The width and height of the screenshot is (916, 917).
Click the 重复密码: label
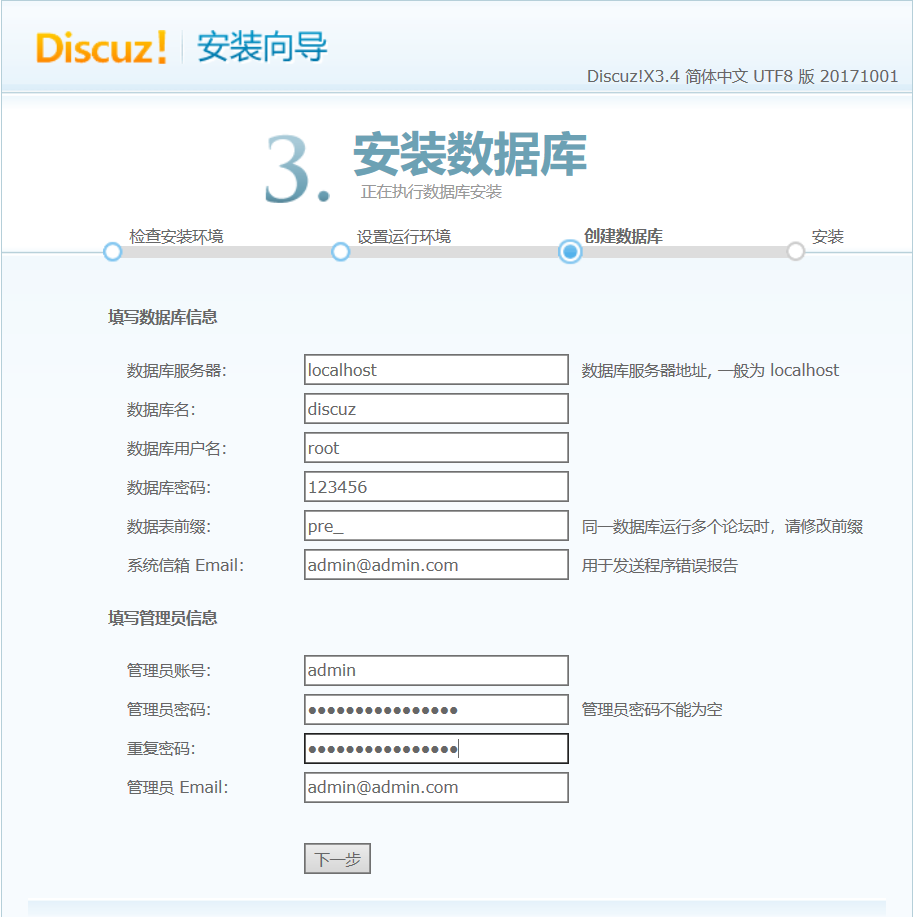point(161,749)
